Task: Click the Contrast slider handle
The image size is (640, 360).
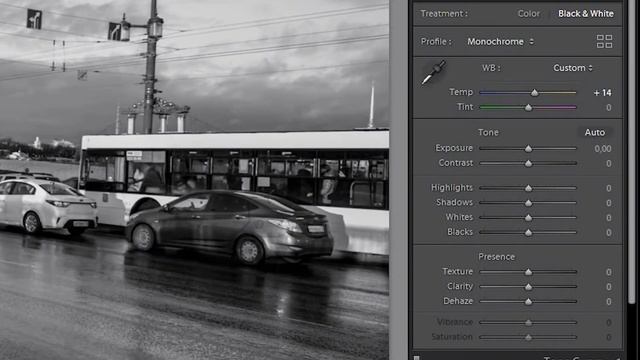Action: tap(529, 163)
